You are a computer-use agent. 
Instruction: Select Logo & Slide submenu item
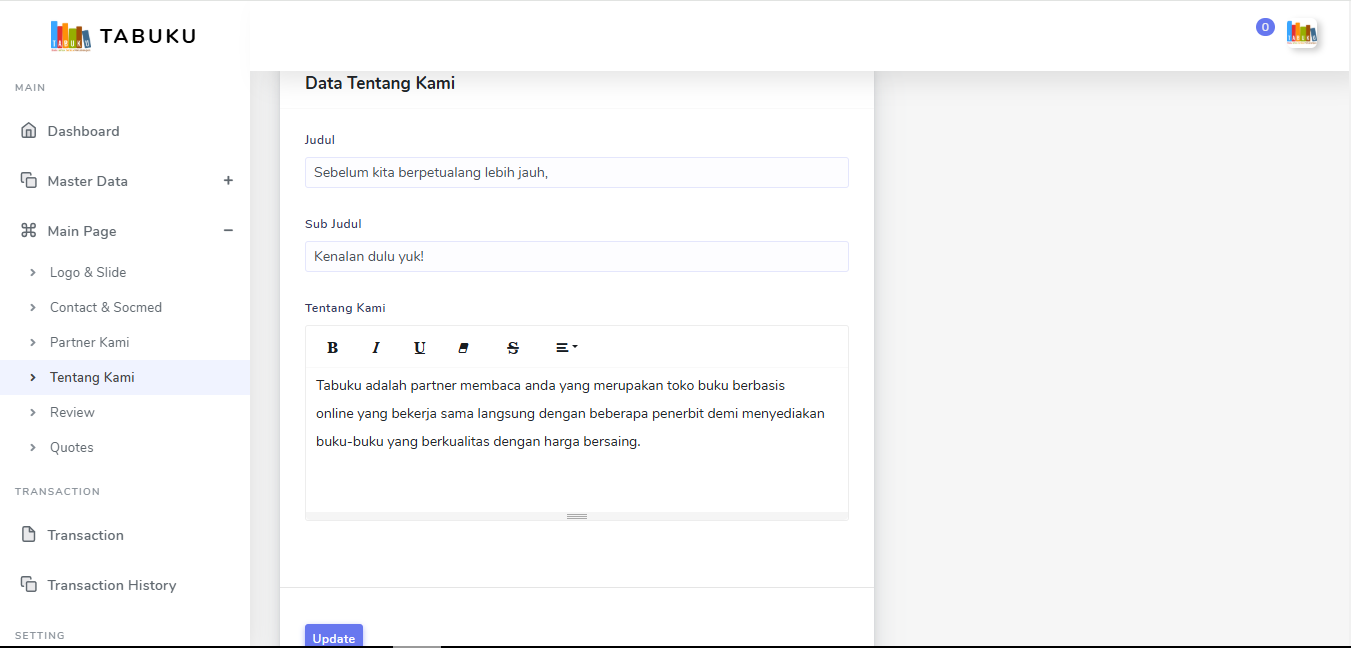tap(88, 272)
